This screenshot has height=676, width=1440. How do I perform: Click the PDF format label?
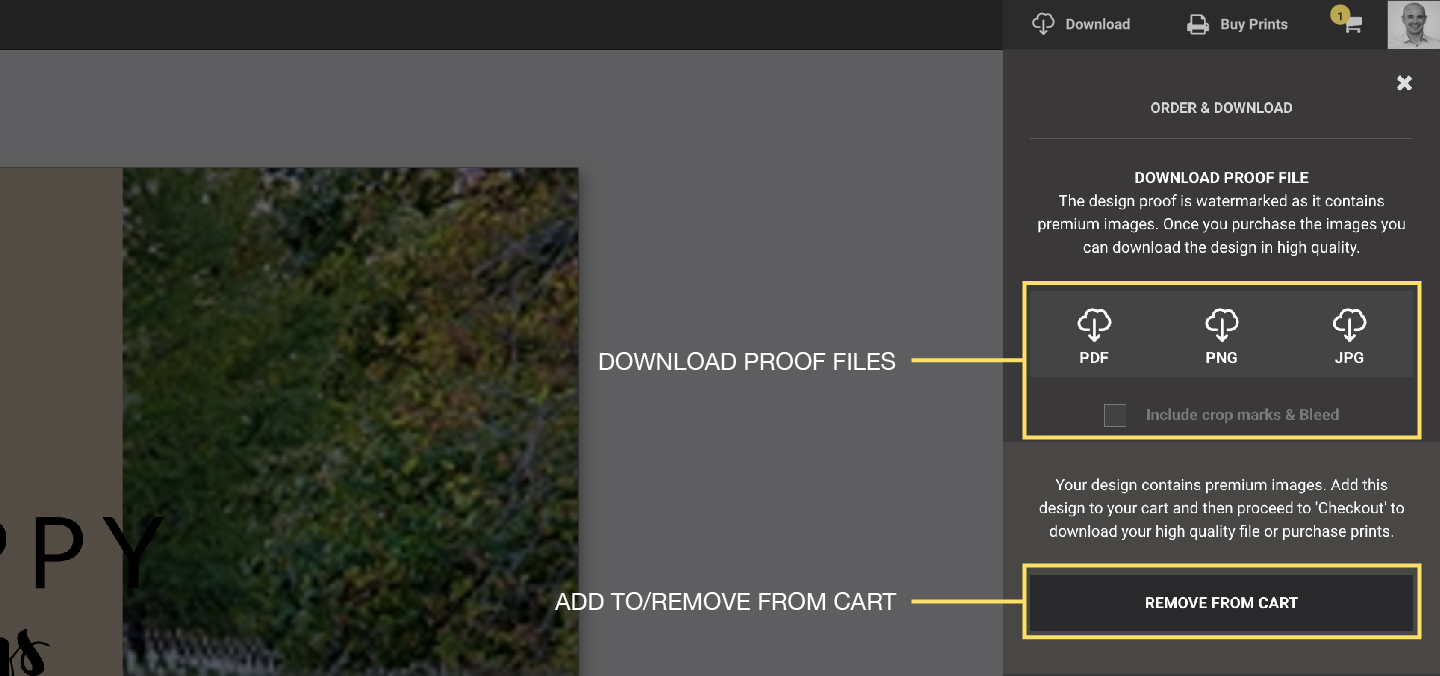pyautogui.click(x=1094, y=357)
